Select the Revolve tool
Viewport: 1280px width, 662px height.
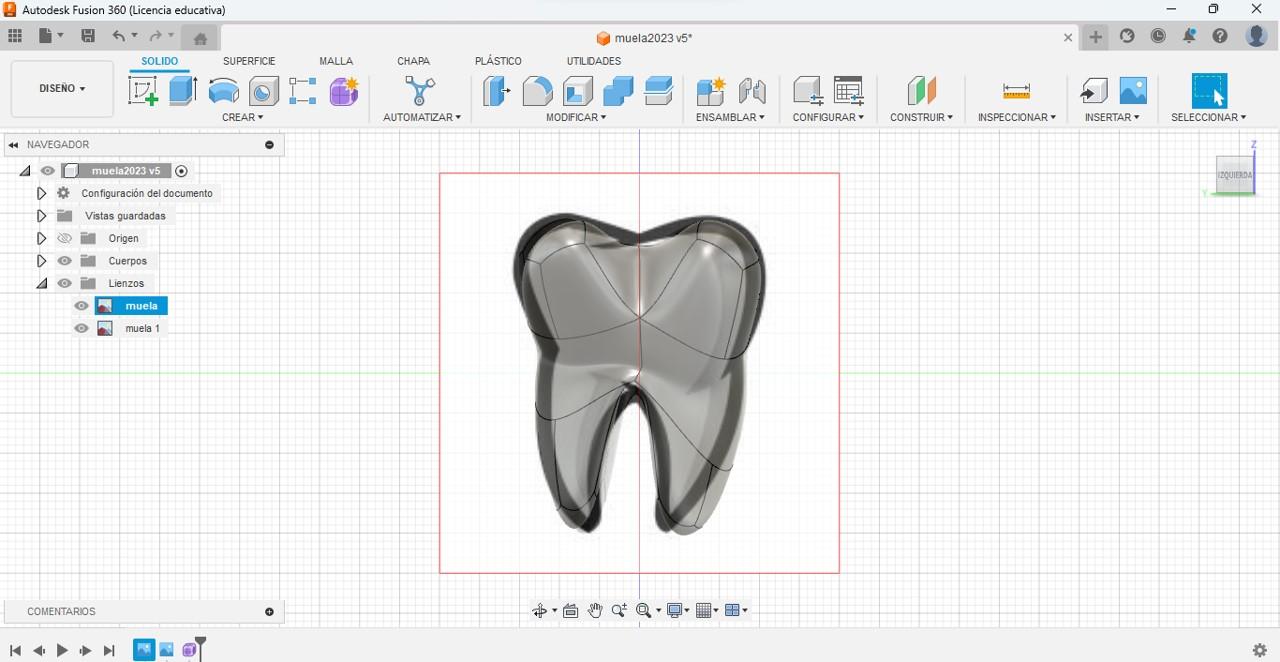click(224, 91)
